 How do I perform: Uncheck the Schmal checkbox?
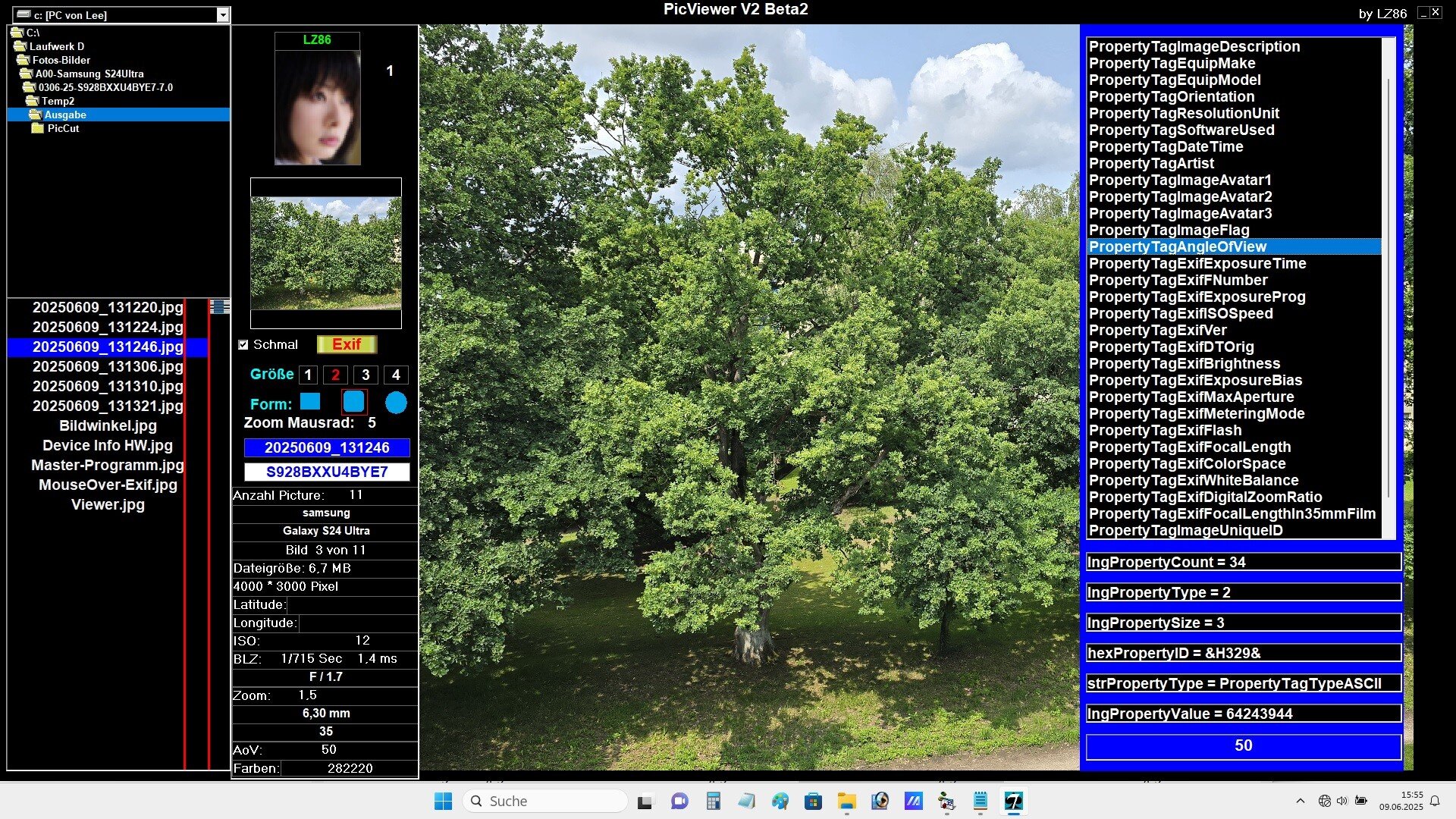243,345
